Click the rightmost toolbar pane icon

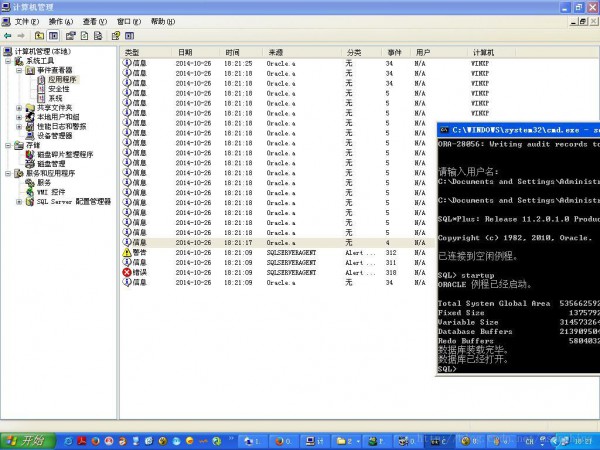click(129, 36)
